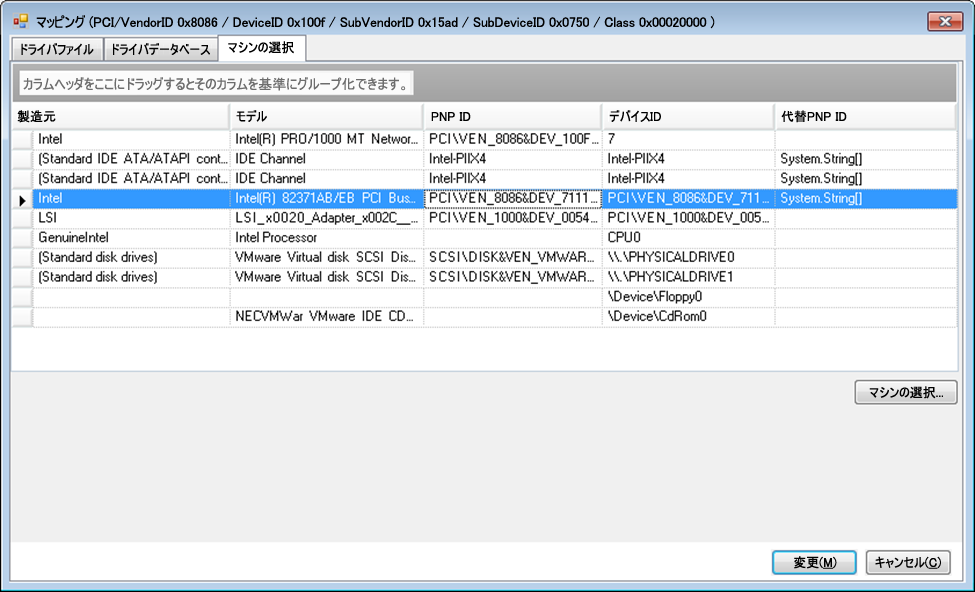This screenshot has width=975, height=592.
Task: Sort by the 代替PNP ID column header
Action: coord(865,117)
